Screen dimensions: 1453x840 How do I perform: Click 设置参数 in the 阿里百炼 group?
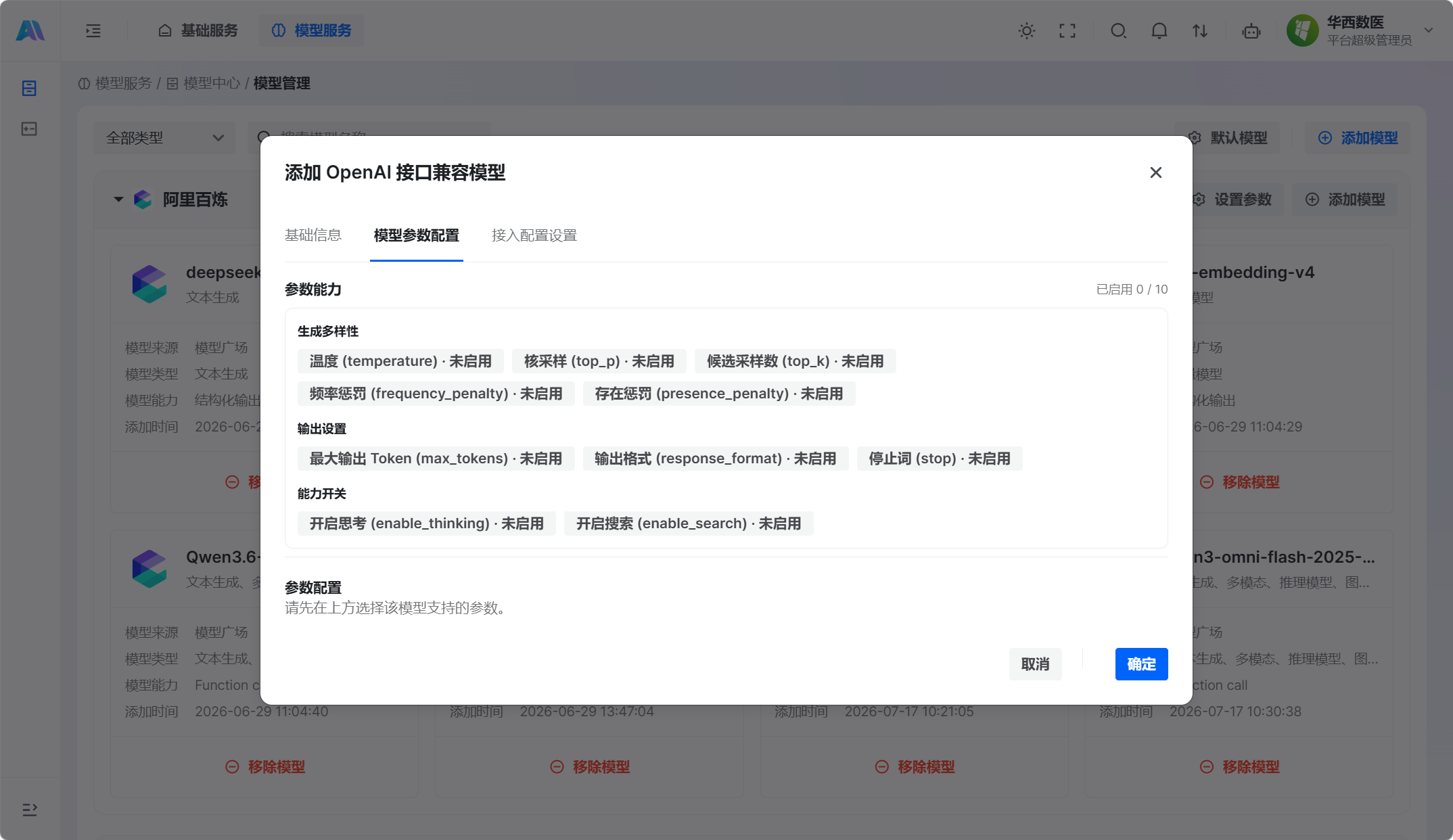[1232, 200]
